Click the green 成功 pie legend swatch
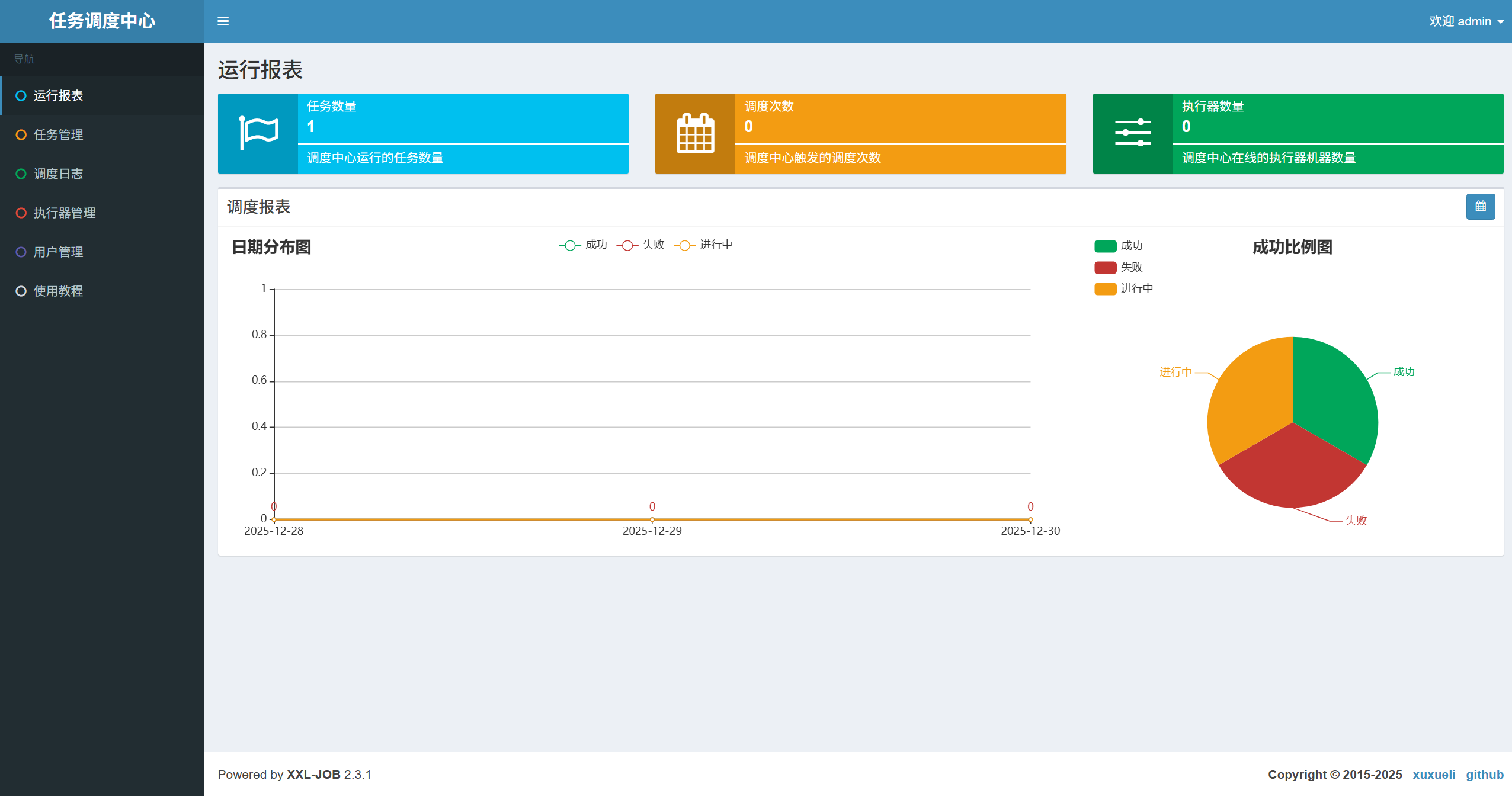Screen dimensions: 1512x796 point(1105,246)
